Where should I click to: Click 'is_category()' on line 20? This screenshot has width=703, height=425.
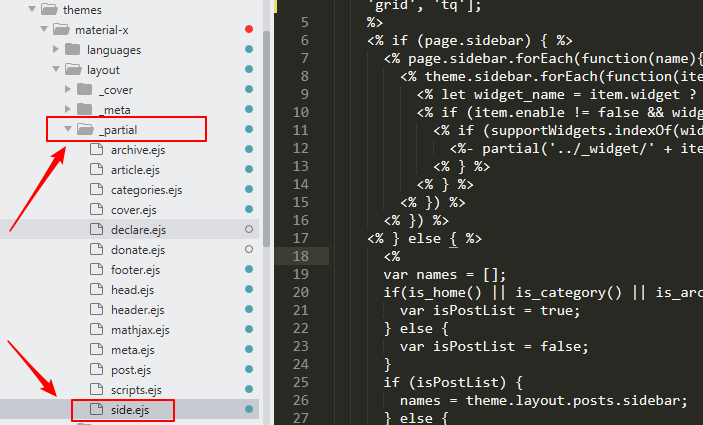(x=568, y=293)
